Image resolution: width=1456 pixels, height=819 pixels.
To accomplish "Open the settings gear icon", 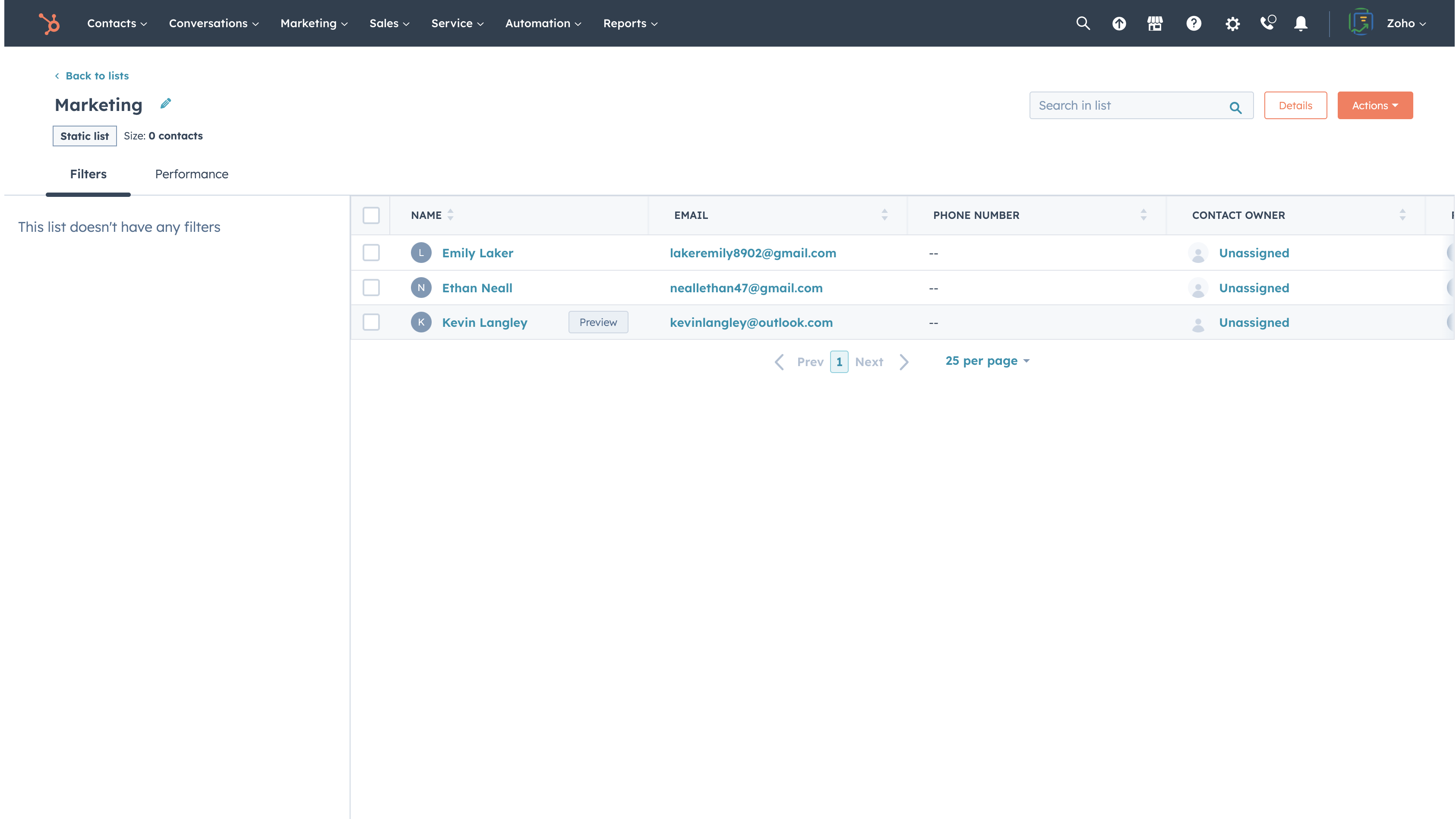I will [1232, 23].
